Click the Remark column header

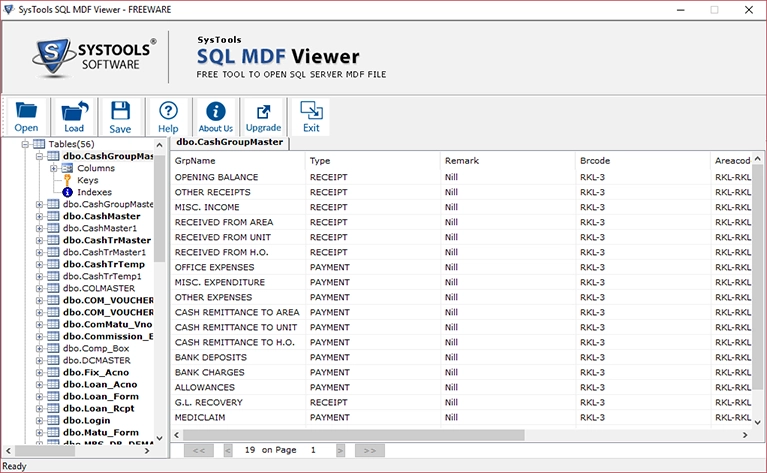point(508,161)
